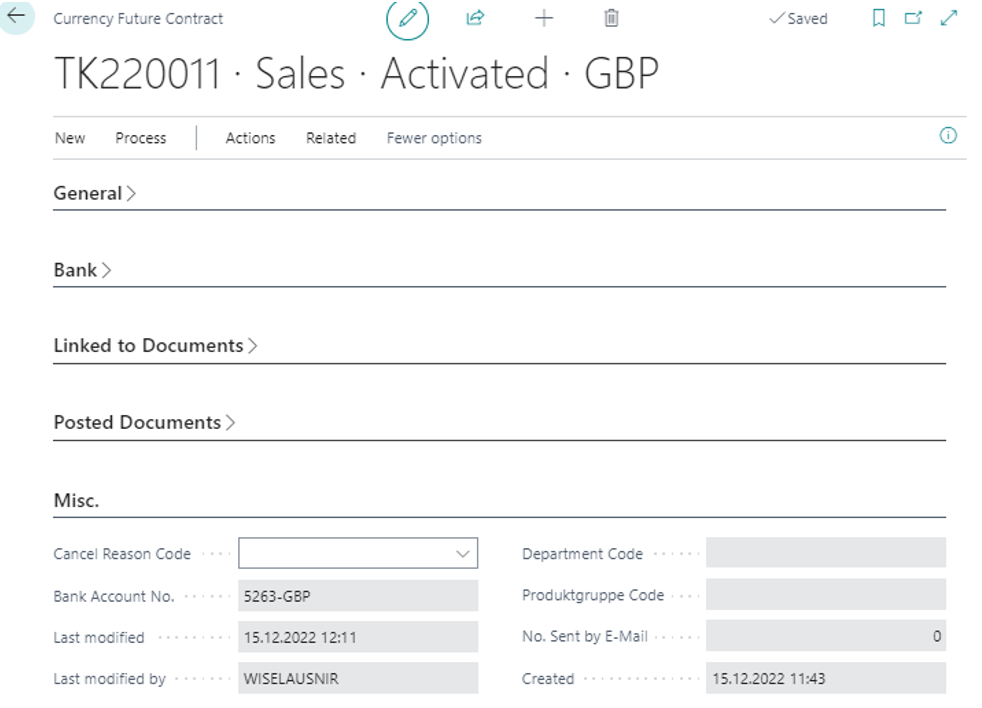This screenshot has width=982, height=708.
Task: Open the New menu
Action: 70,138
